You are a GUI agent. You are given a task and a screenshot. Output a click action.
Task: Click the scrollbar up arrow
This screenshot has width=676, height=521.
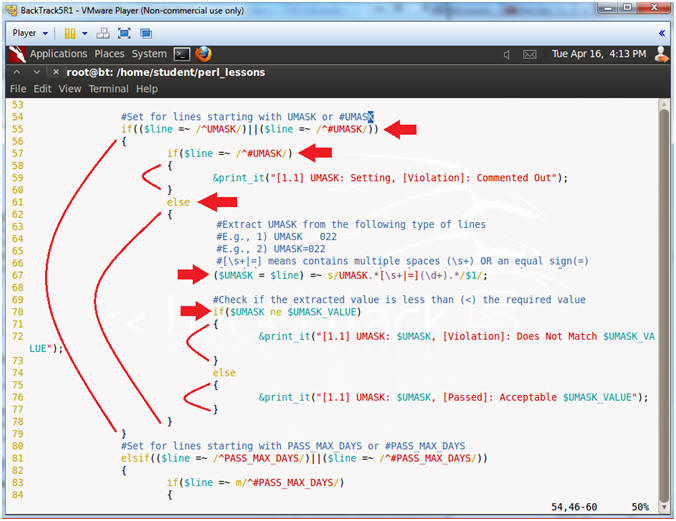[x=664, y=104]
